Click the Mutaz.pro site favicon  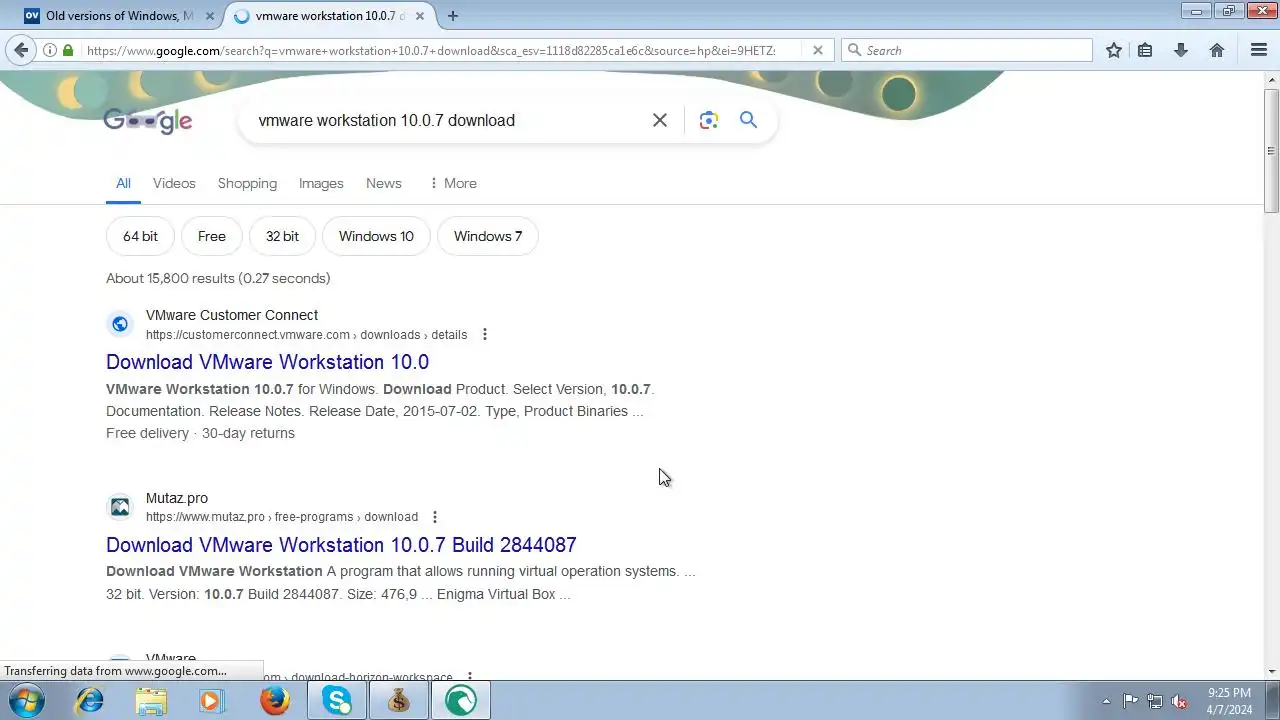coord(120,507)
